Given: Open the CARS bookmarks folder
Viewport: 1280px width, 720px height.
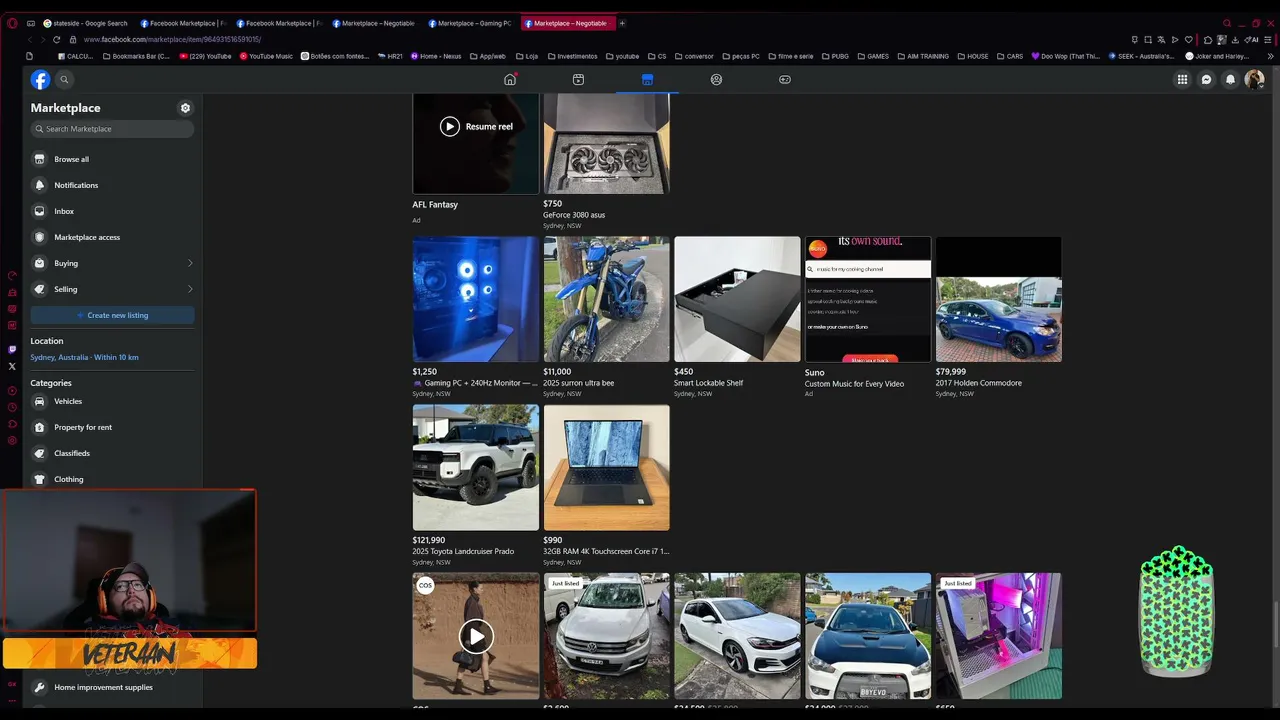Looking at the screenshot, I should [x=1009, y=56].
